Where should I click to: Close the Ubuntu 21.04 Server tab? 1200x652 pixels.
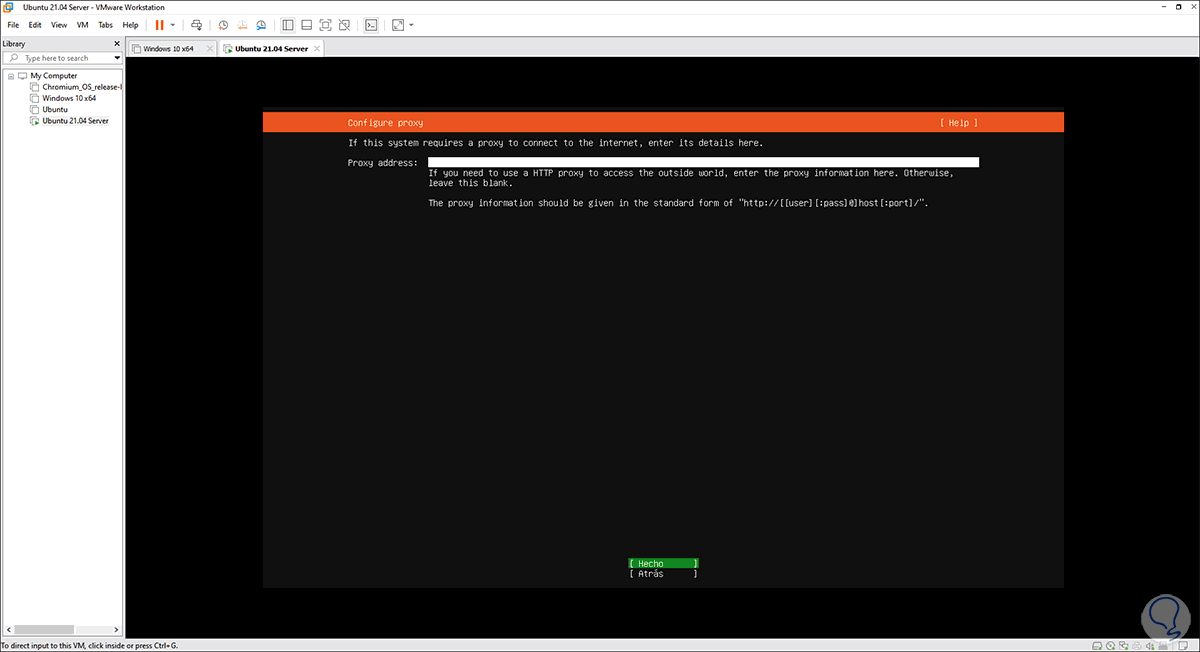(316, 48)
